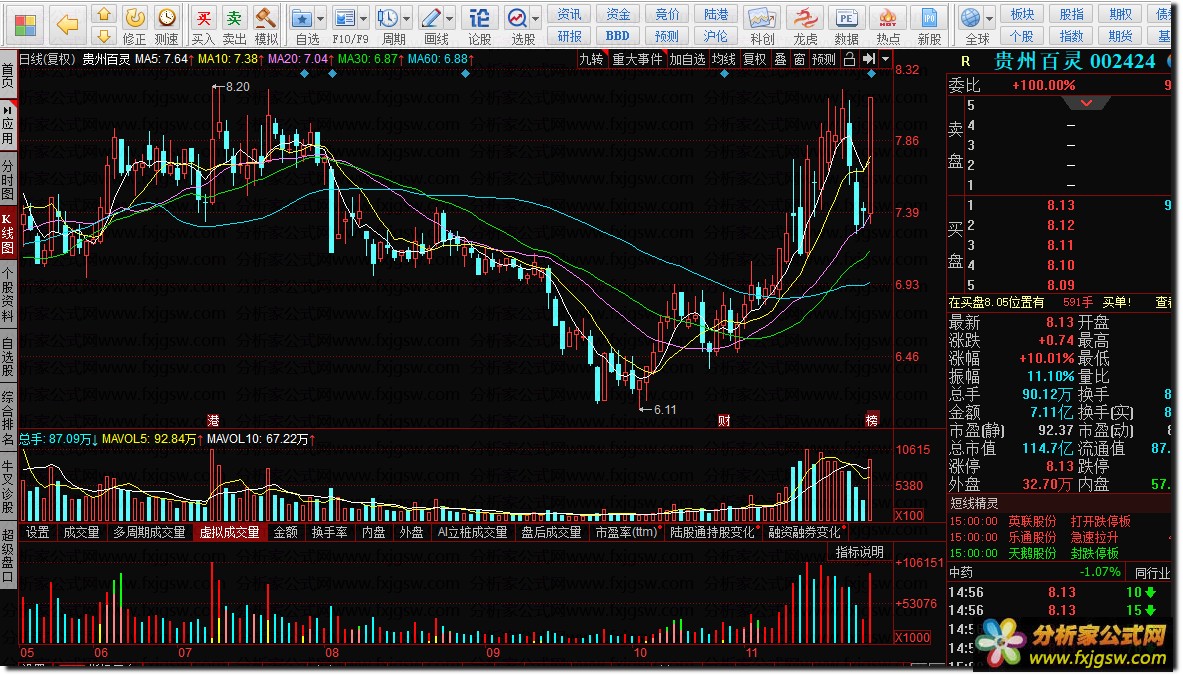Click the lock icon on chart toolbar
Screen dimensions: 1183x675
850,59
